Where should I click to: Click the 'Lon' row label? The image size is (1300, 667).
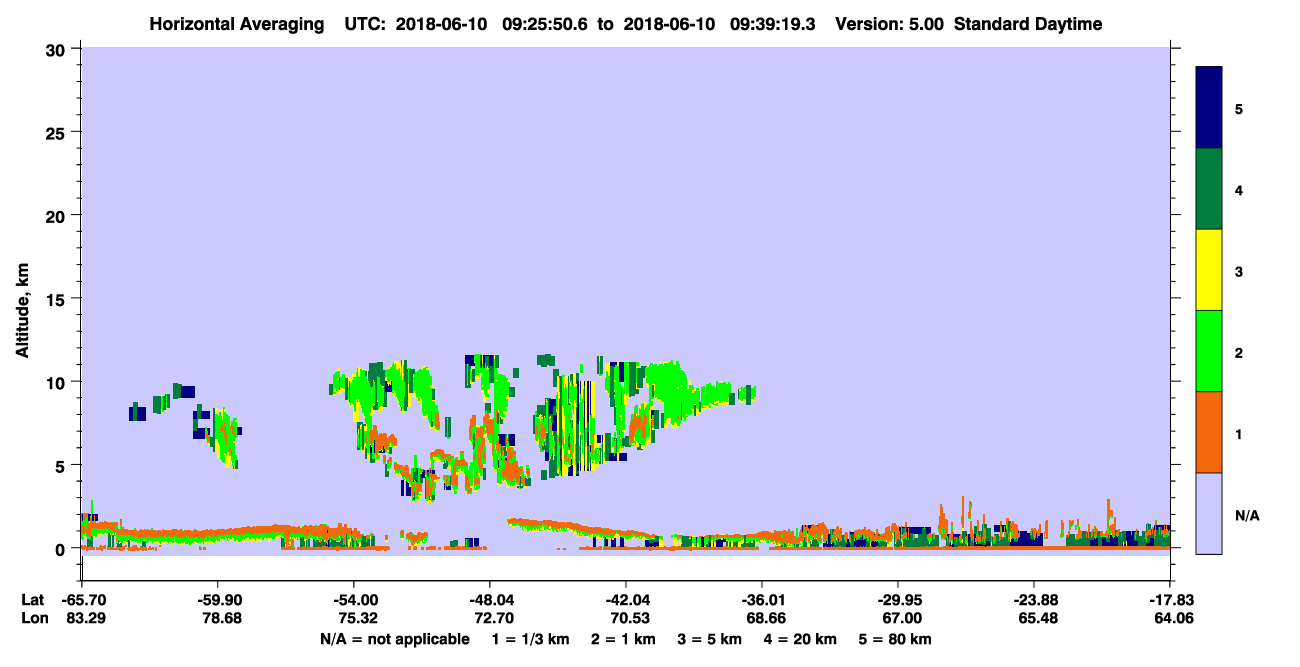[33, 618]
